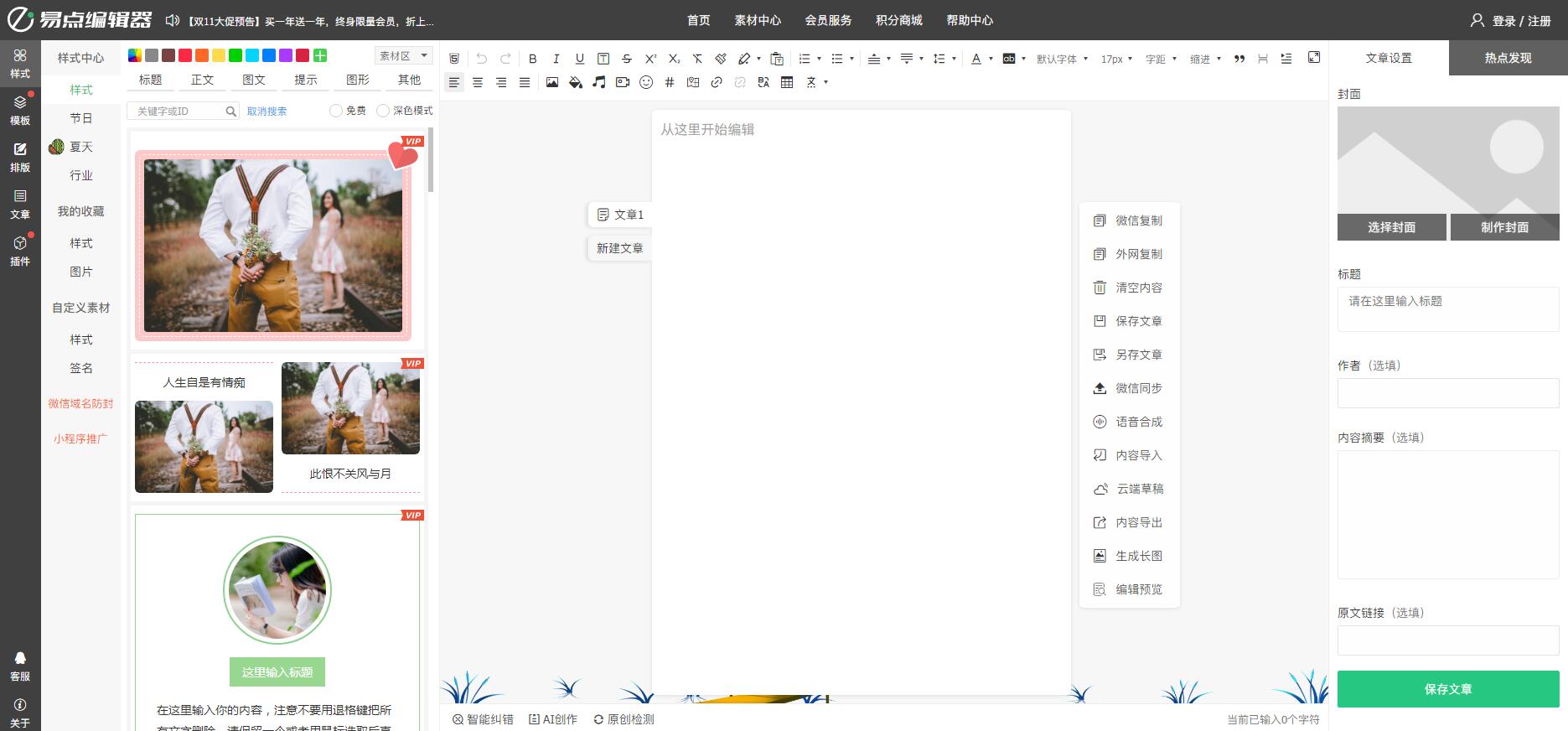Viewport: 1568px width, 731px height.
Task: Apply bold formatting
Action: click(532, 59)
